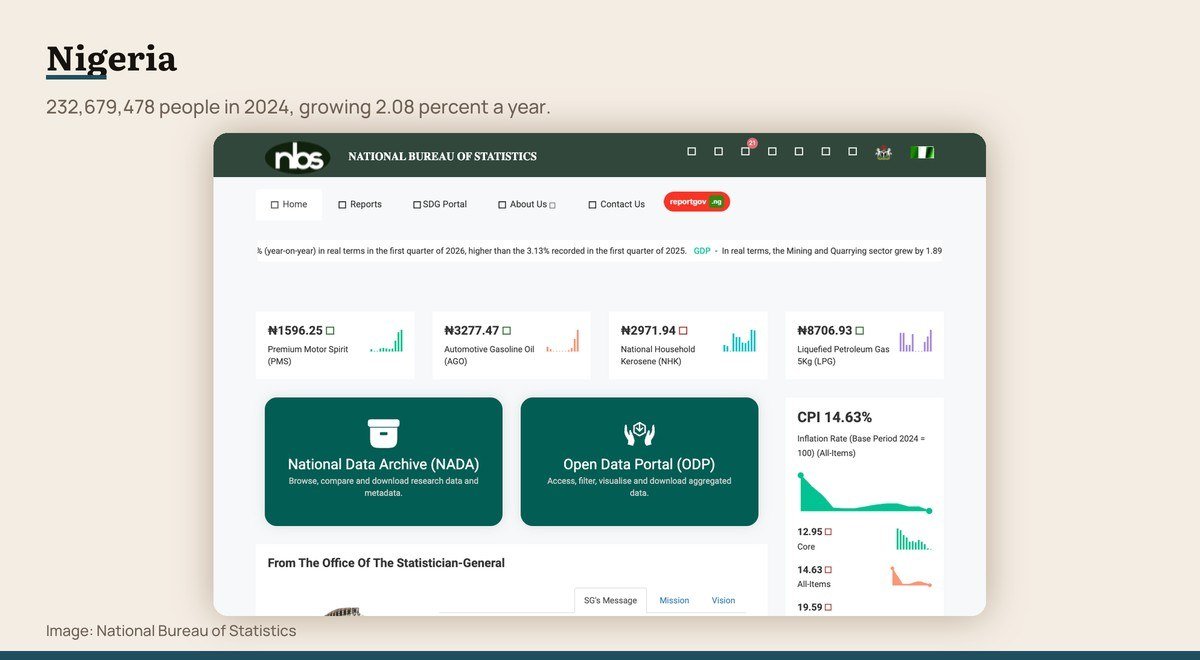Image resolution: width=1200 pixels, height=660 pixels.
Task: Open the Reports menu item
Action: coord(360,204)
